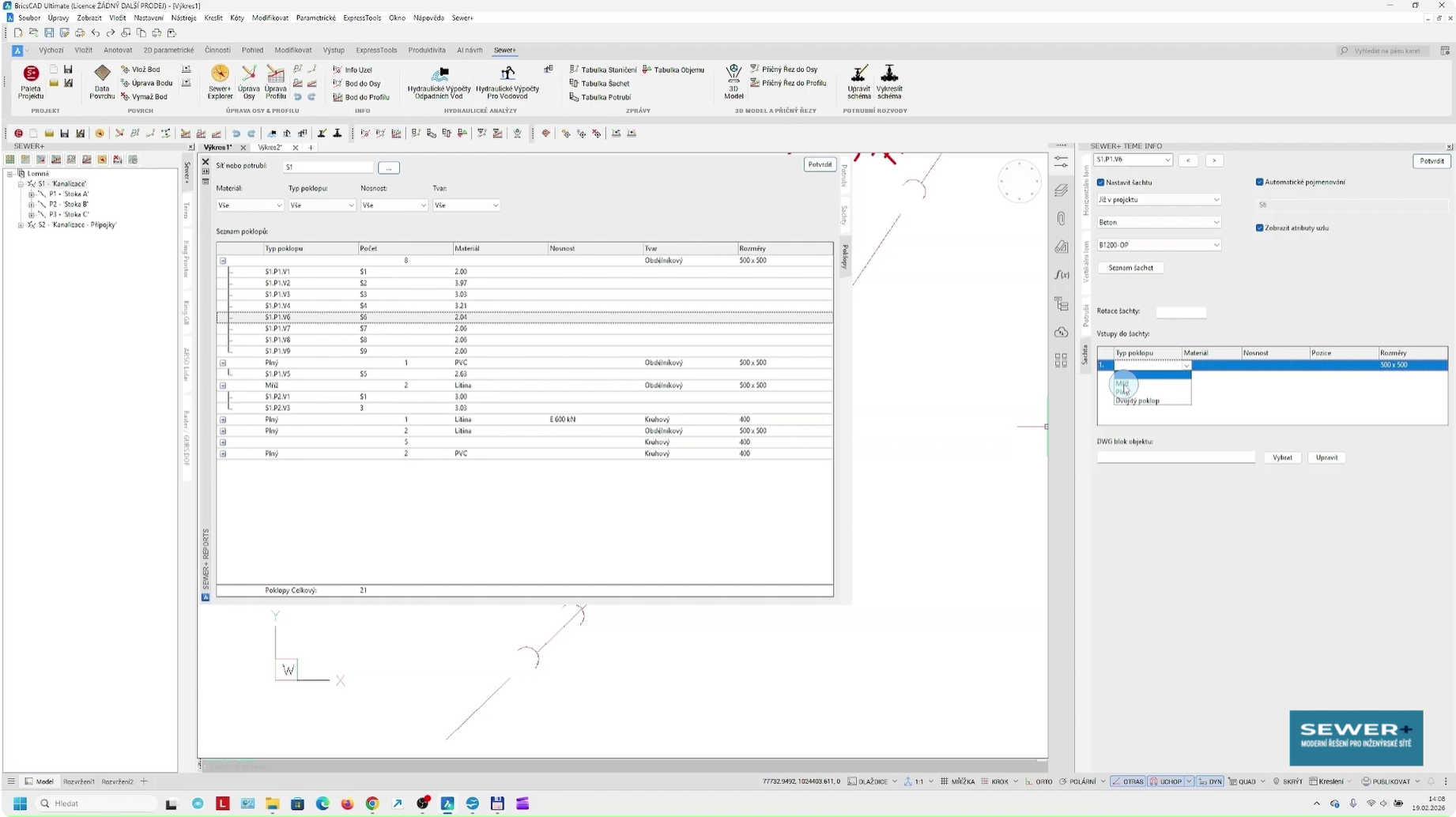
Task: Open the 3D Model tool
Action: [734, 82]
